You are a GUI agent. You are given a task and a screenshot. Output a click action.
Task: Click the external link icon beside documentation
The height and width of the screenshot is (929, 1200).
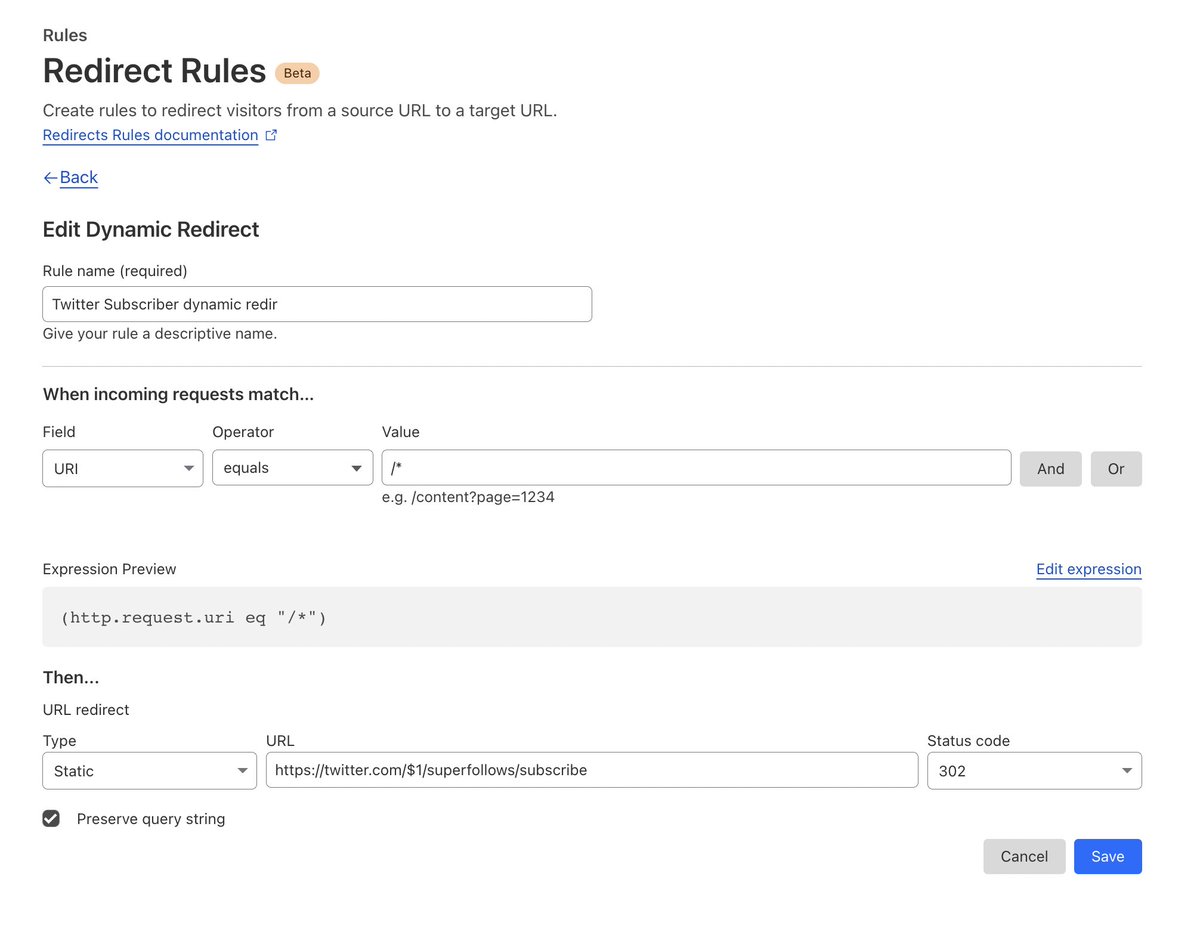click(x=270, y=134)
